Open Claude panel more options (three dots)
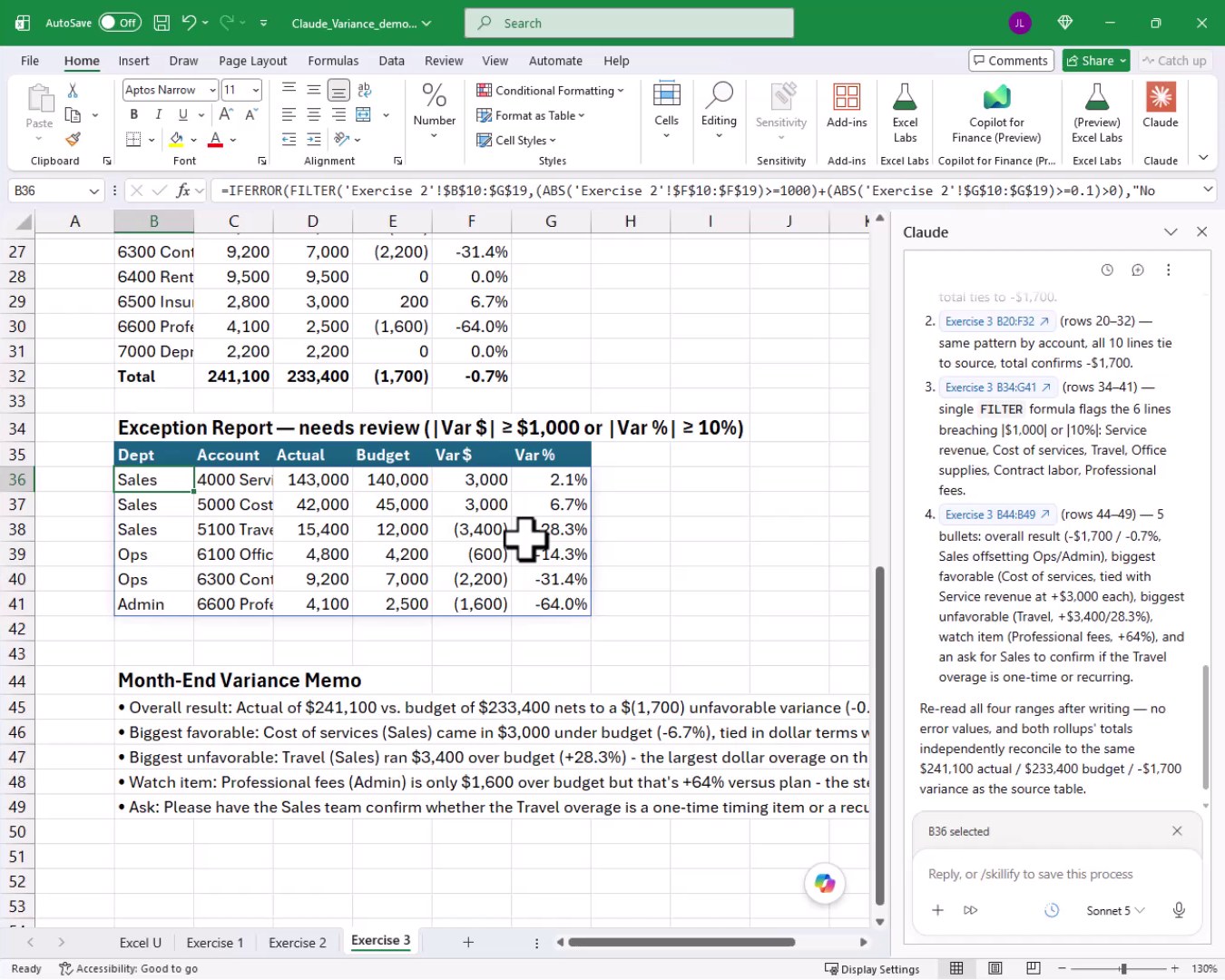 [x=1169, y=269]
